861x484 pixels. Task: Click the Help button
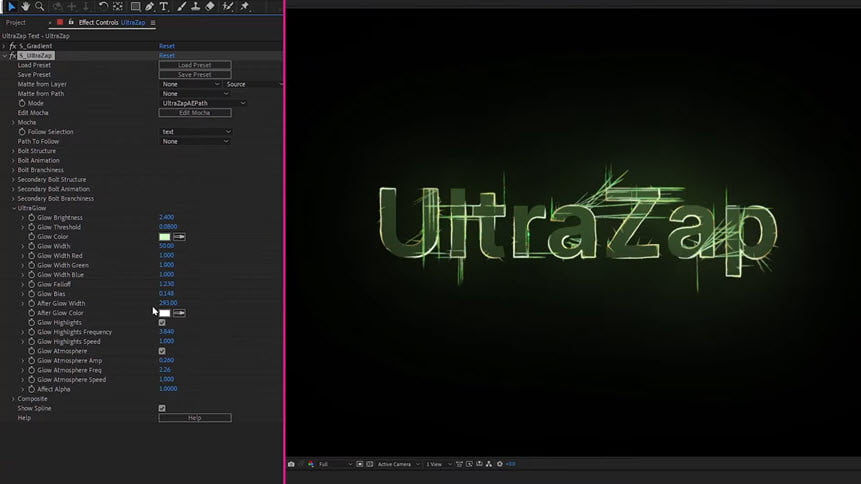[x=195, y=418]
